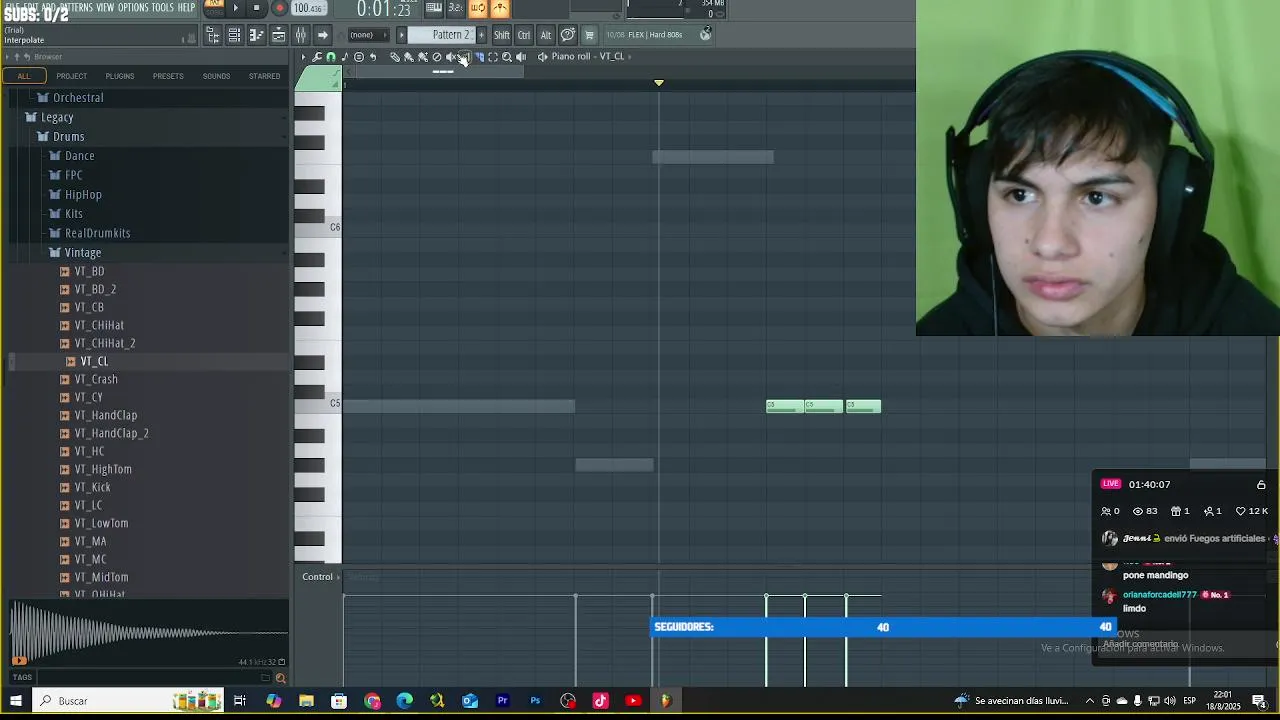Switch to the STARRED browser tab

264,76
